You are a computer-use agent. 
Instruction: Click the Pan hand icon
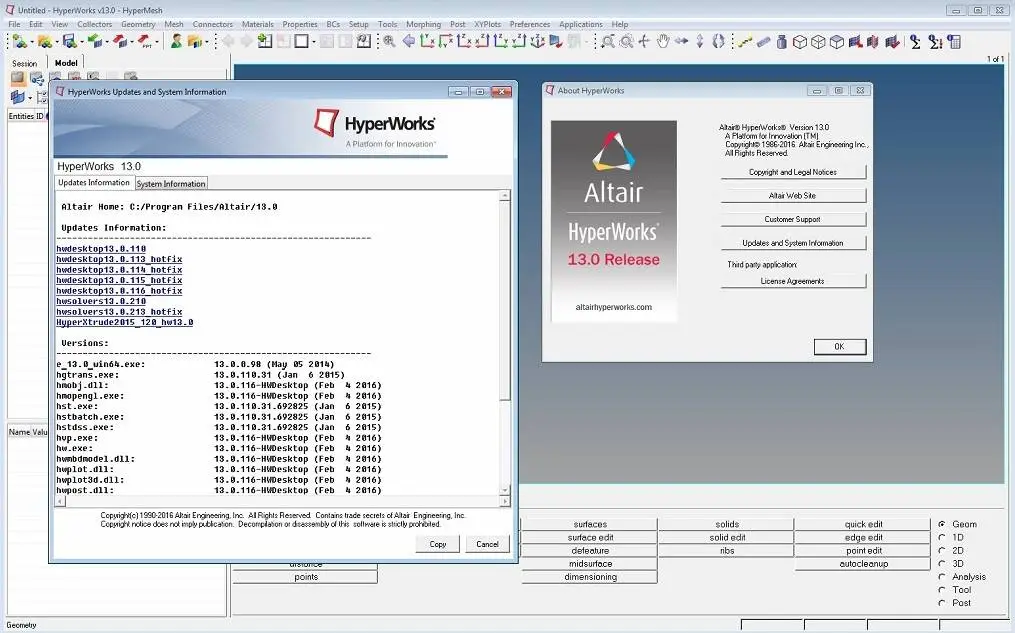point(662,41)
